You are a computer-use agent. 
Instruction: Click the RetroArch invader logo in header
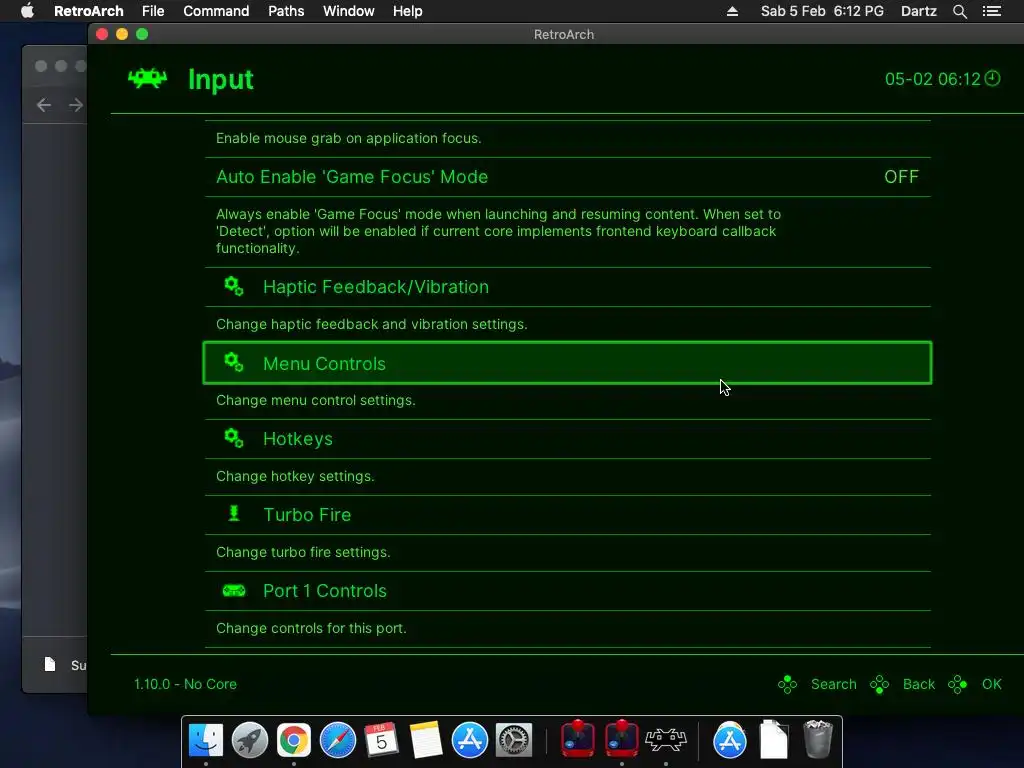[x=148, y=78]
